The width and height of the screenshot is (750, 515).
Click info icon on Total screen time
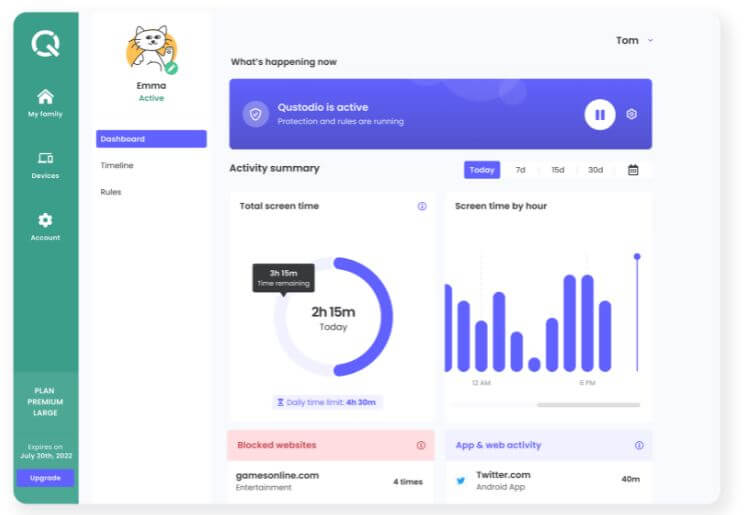(x=422, y=206)
